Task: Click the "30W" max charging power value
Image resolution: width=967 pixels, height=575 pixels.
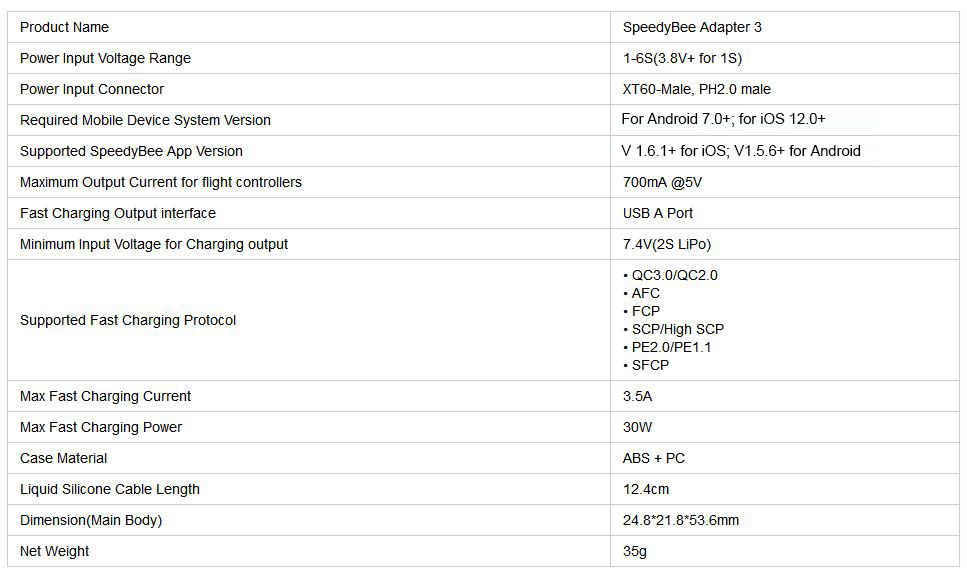Action: [x=637, y=427]
